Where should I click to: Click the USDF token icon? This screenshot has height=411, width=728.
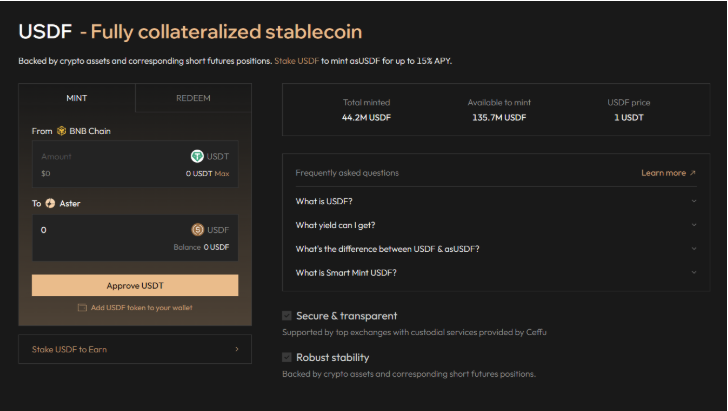[197, 229]
